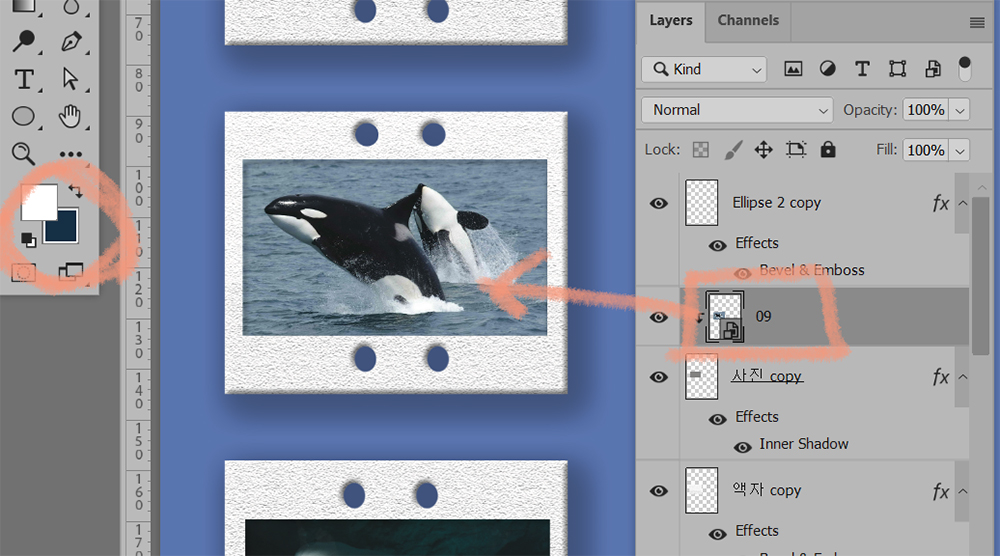Switch to the Layers tab
This screenshot has height=556, width=1000.
click(x=671, y=20)
